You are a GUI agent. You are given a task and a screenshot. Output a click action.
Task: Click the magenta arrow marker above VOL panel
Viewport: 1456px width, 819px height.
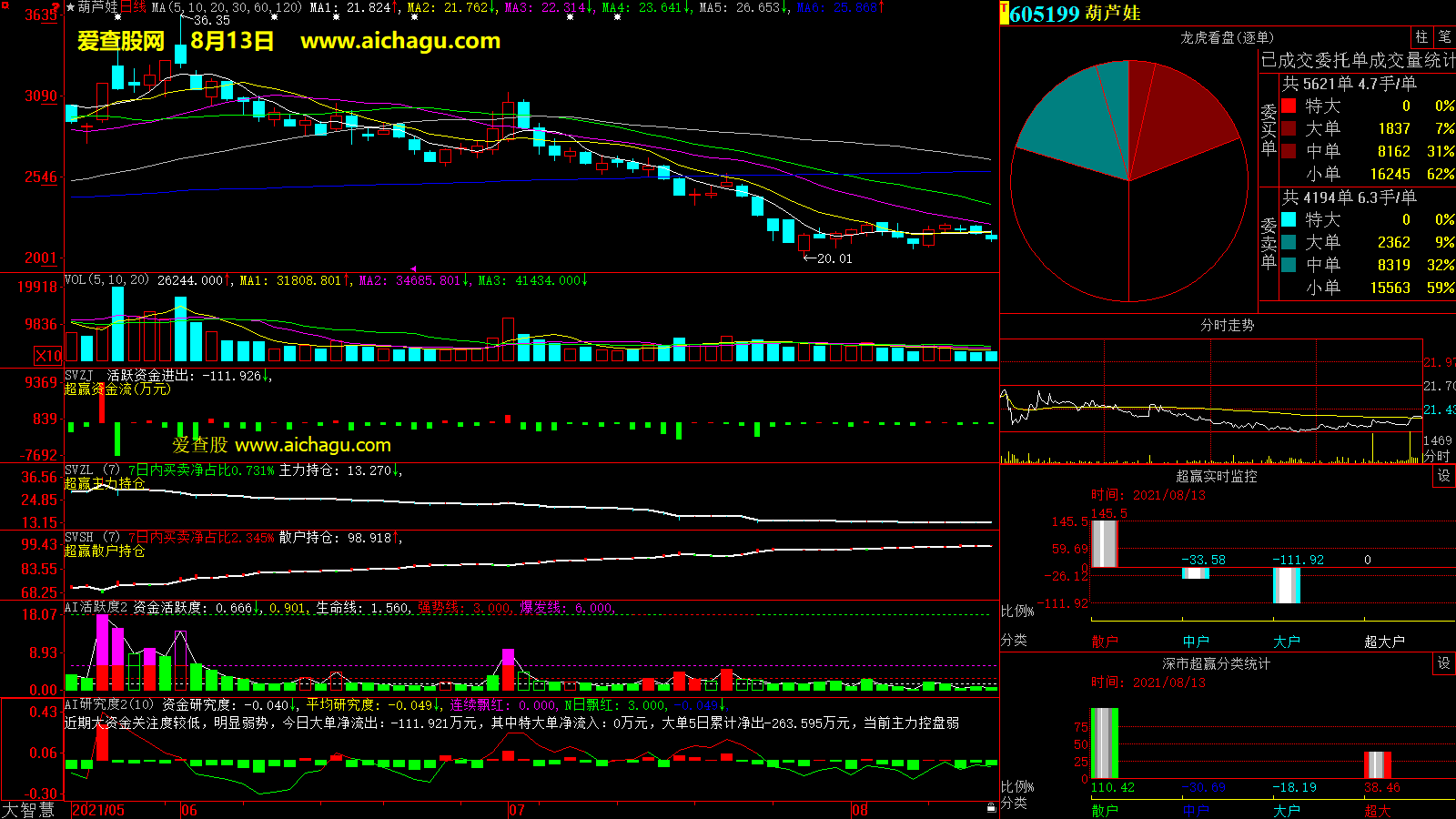click(413, 269)
